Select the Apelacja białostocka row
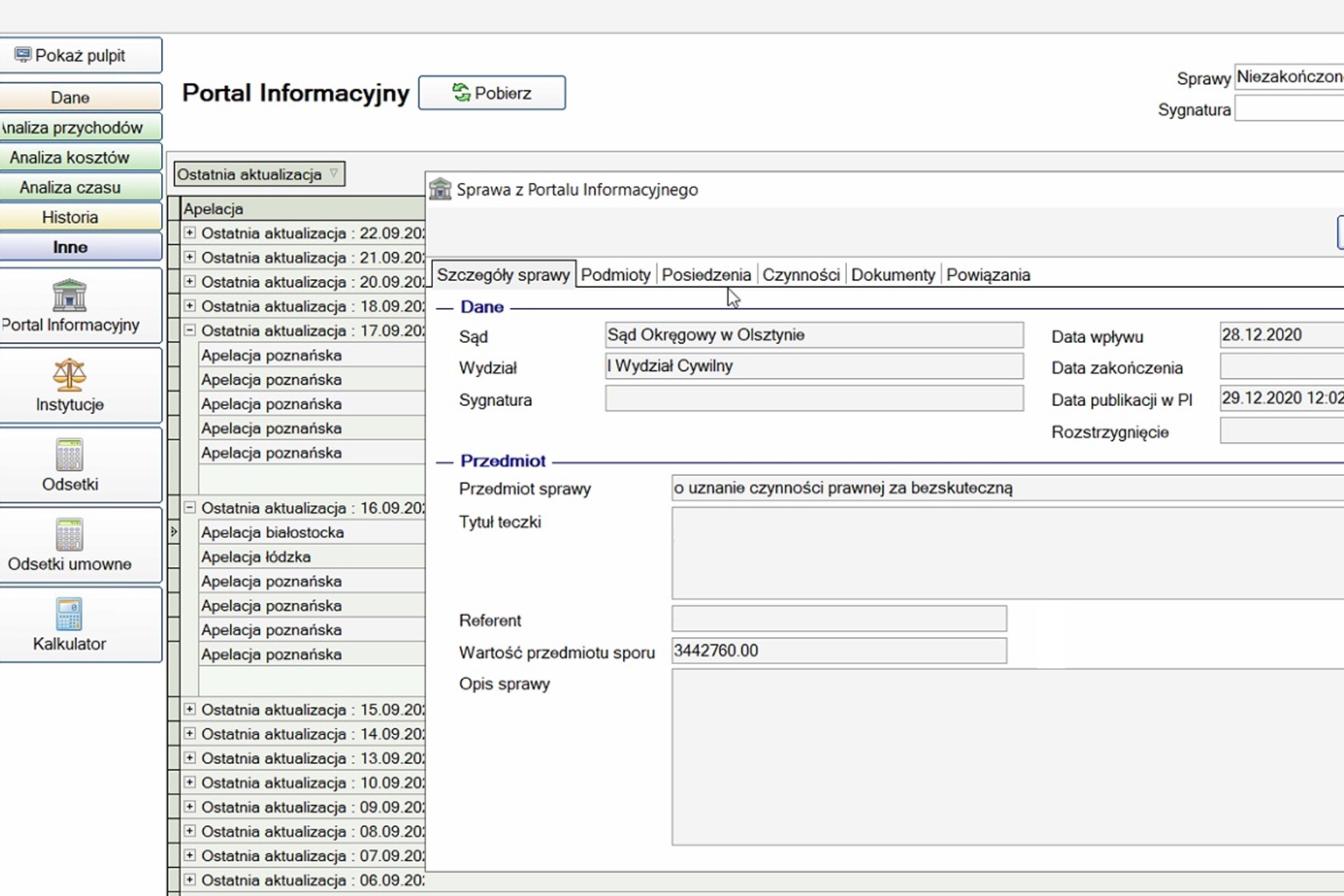 [x=272, y=532]
